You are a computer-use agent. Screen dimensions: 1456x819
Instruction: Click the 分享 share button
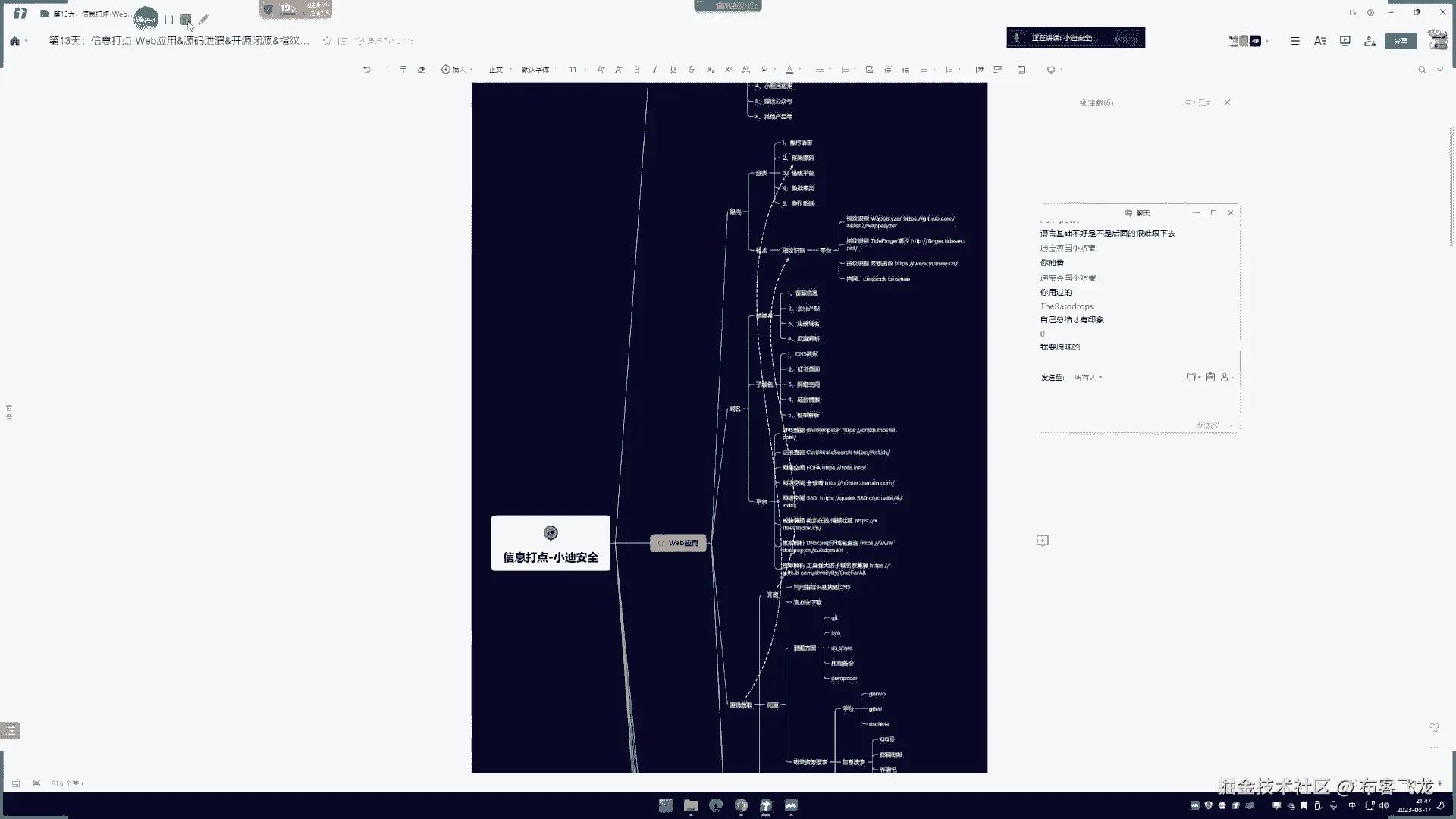coord(1400,41)
